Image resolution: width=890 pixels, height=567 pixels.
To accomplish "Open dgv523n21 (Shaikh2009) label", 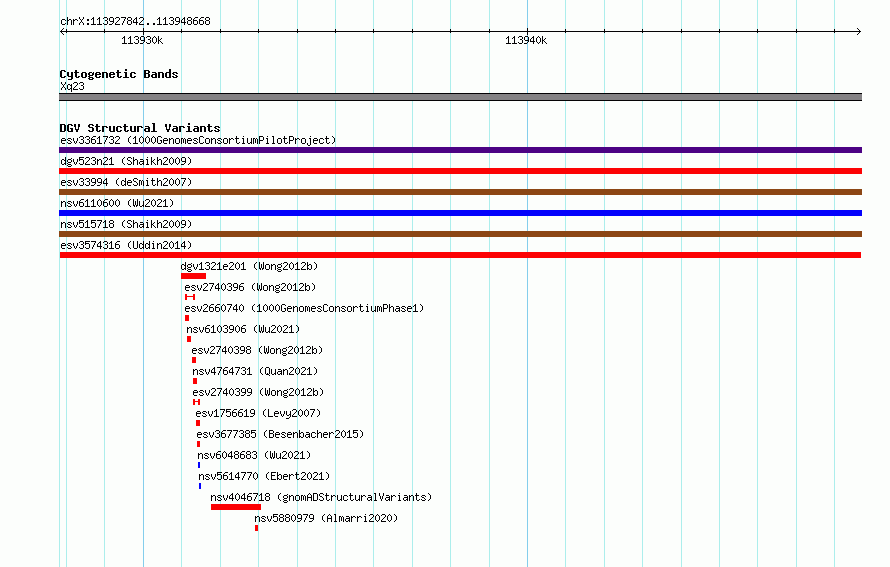I will pyautogui.click(x=126, y=161).
